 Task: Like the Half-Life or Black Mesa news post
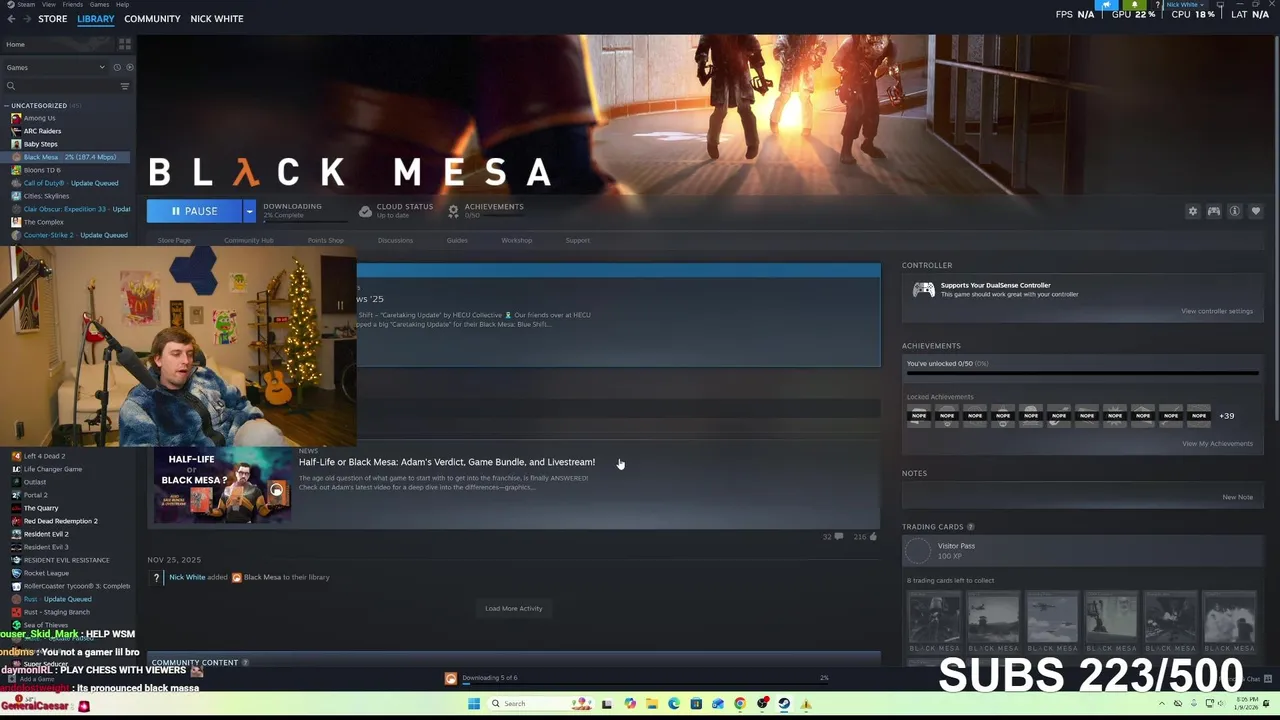point(873,537)
